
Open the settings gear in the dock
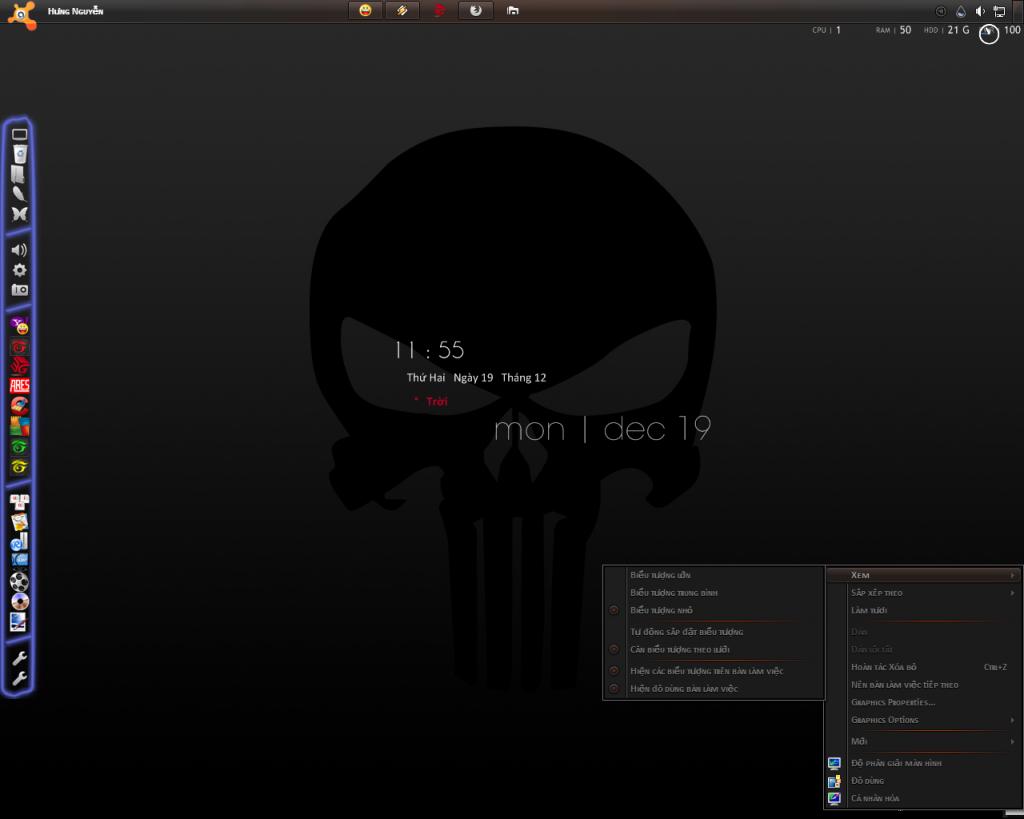pos(20,270)
